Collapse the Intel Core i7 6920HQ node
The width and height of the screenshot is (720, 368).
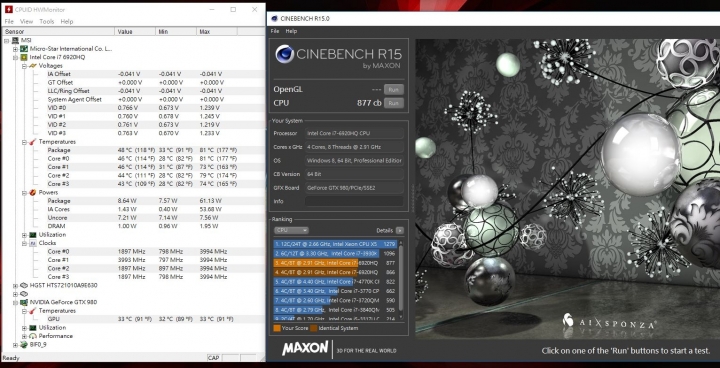[15, 57]
